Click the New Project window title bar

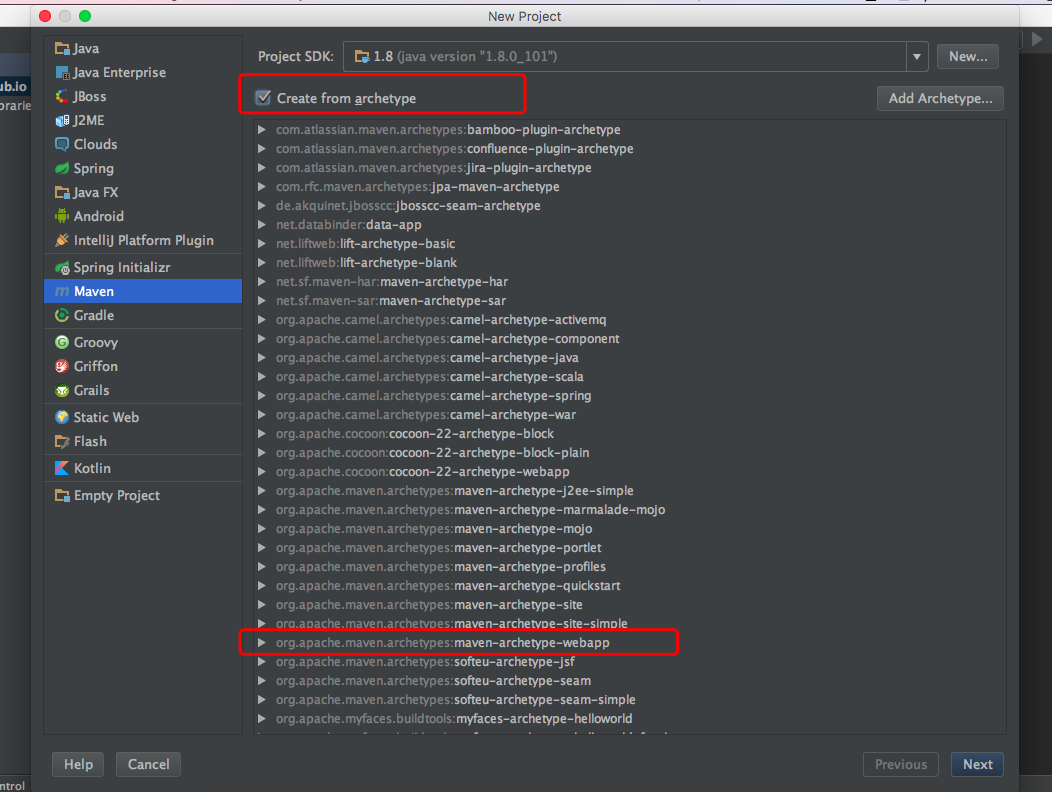(x=525, y=16)
